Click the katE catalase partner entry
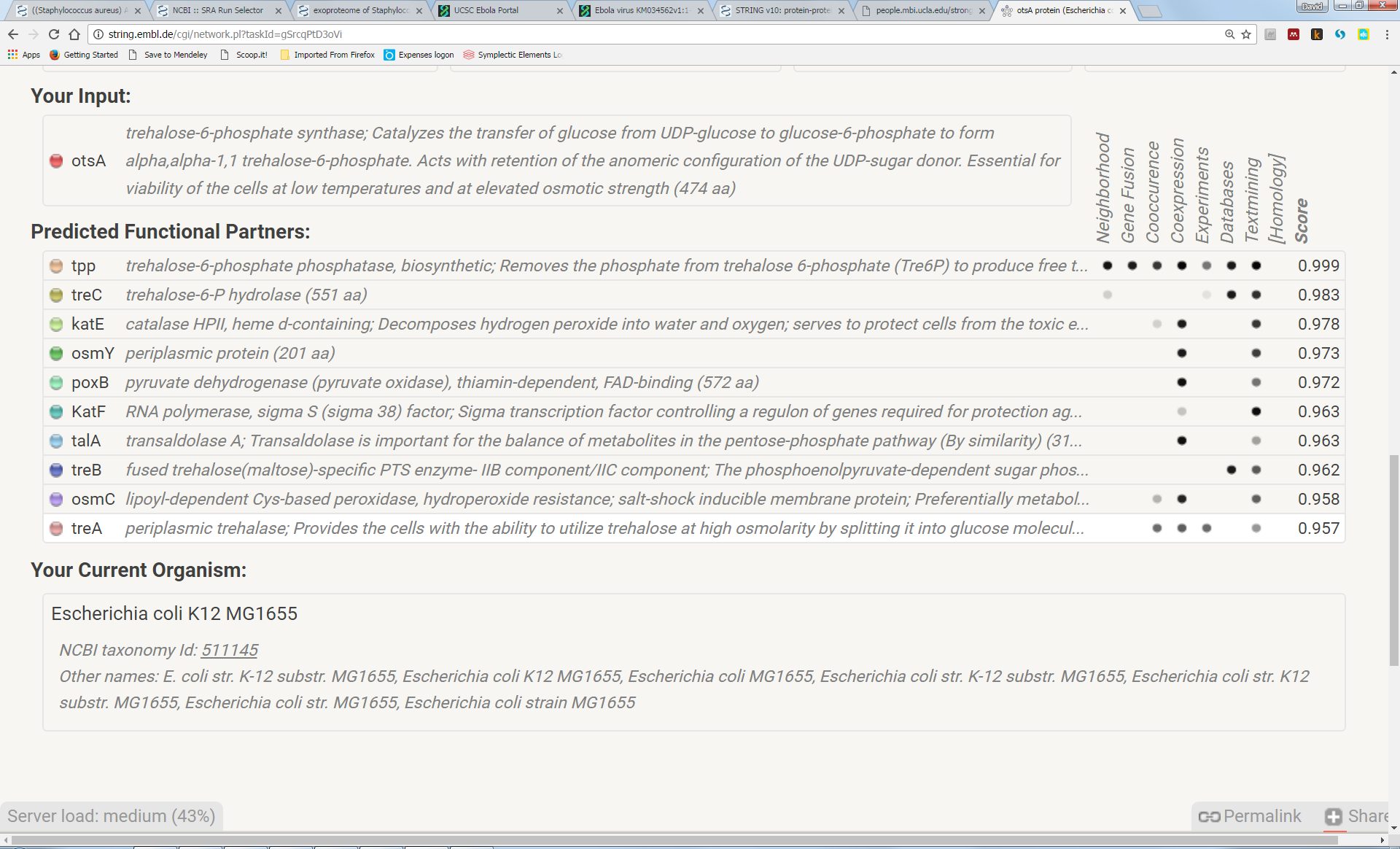Screen dimensions: 1400x849 point(87,324)
